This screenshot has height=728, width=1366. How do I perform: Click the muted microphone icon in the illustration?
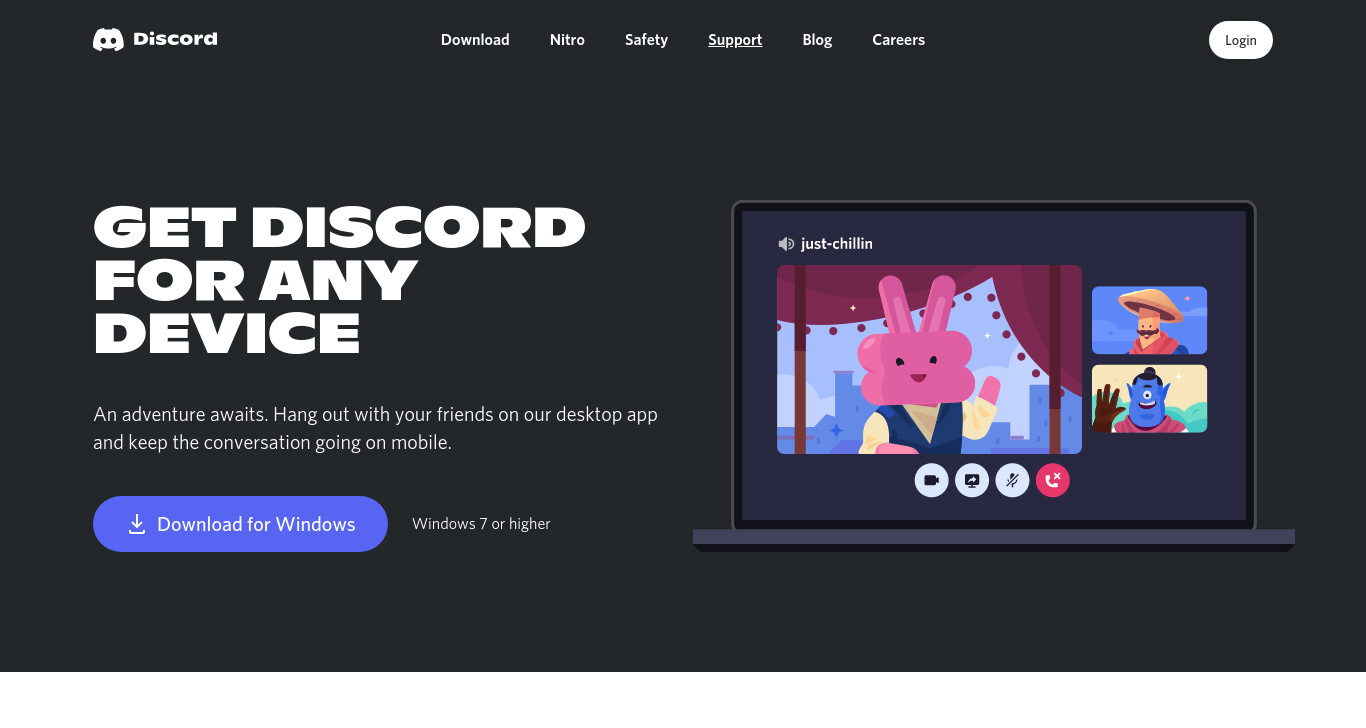click(1012, 480)
